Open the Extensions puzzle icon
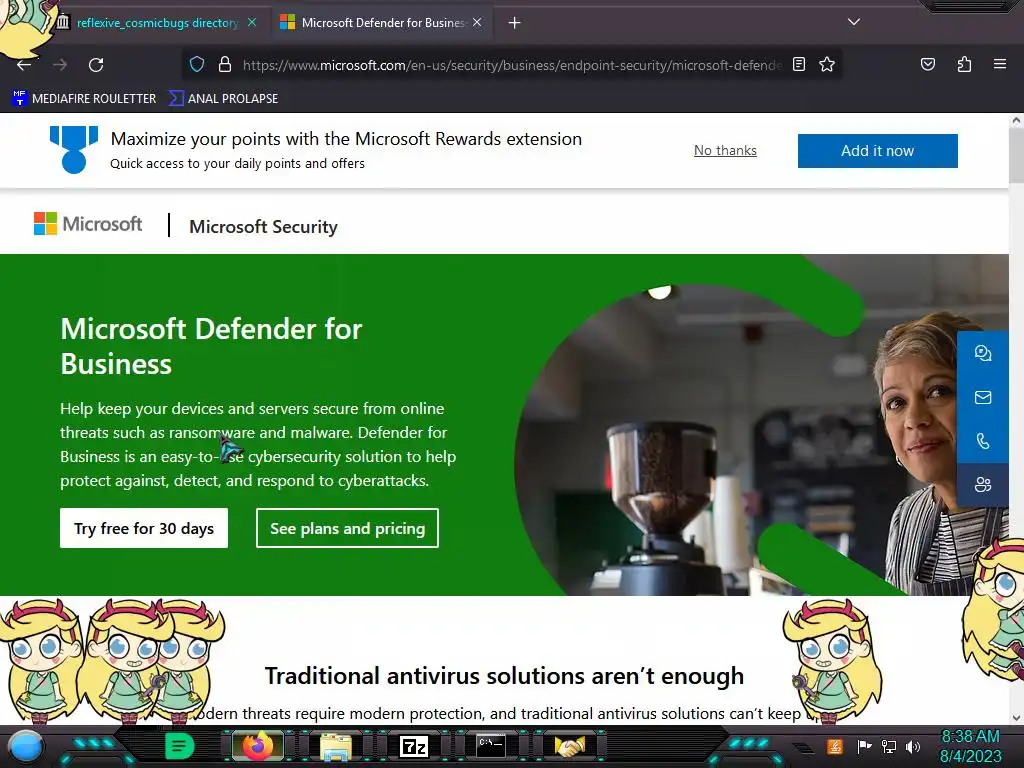The height and width of the screenshot is (768, 1024). click(964, 64)
